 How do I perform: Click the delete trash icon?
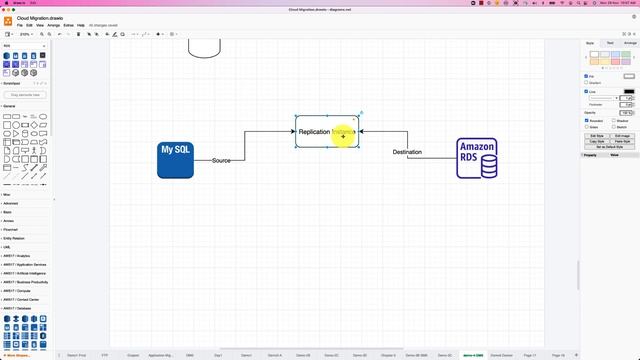[78, 34]
